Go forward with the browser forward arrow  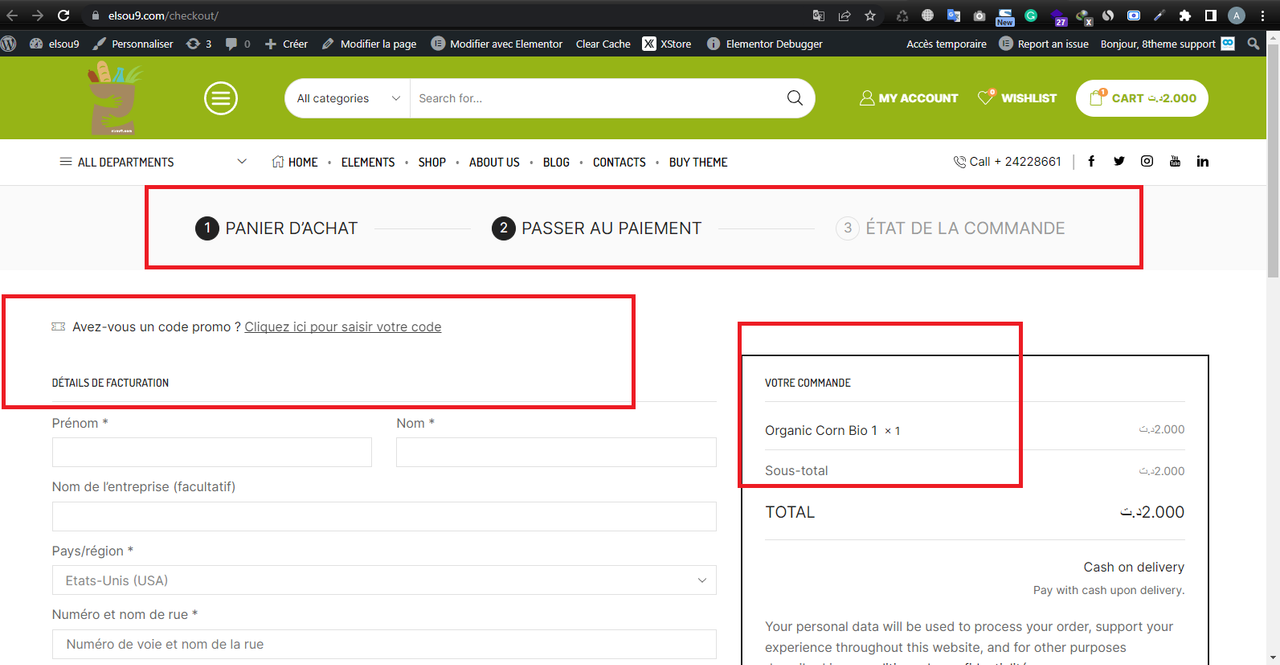coord(38,16)
